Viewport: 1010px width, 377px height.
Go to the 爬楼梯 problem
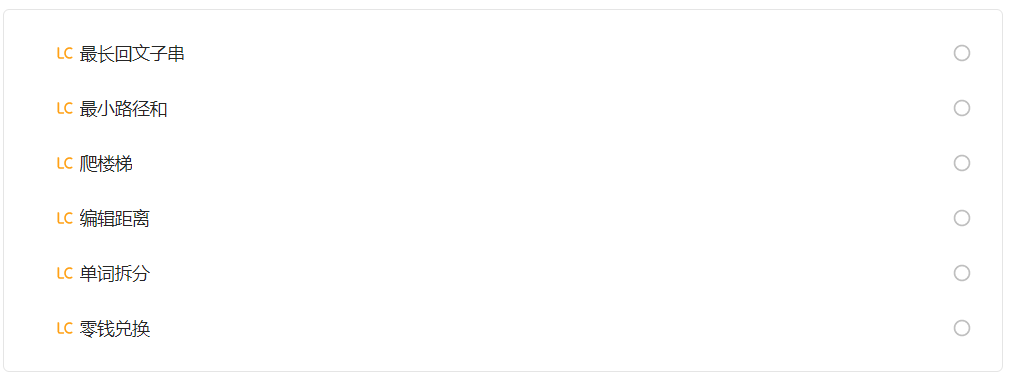pos(106,164)
